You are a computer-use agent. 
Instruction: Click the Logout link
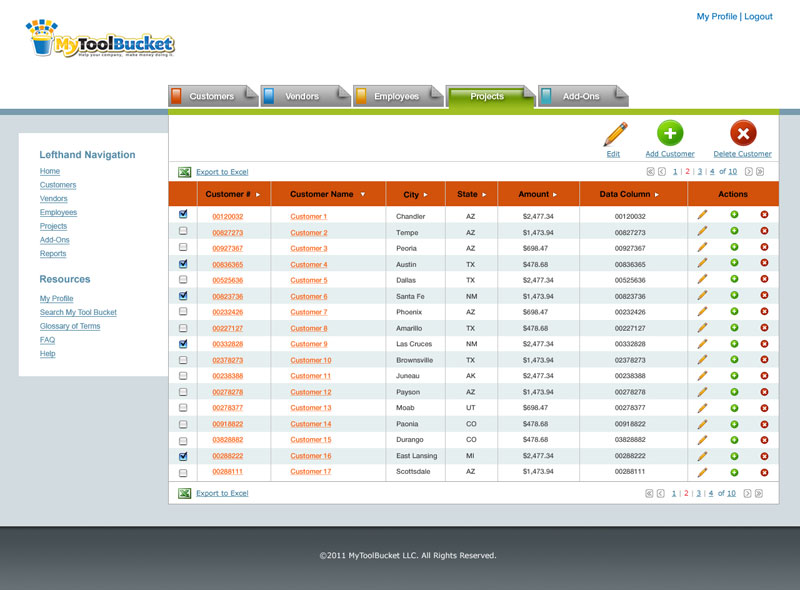point(758,17)
